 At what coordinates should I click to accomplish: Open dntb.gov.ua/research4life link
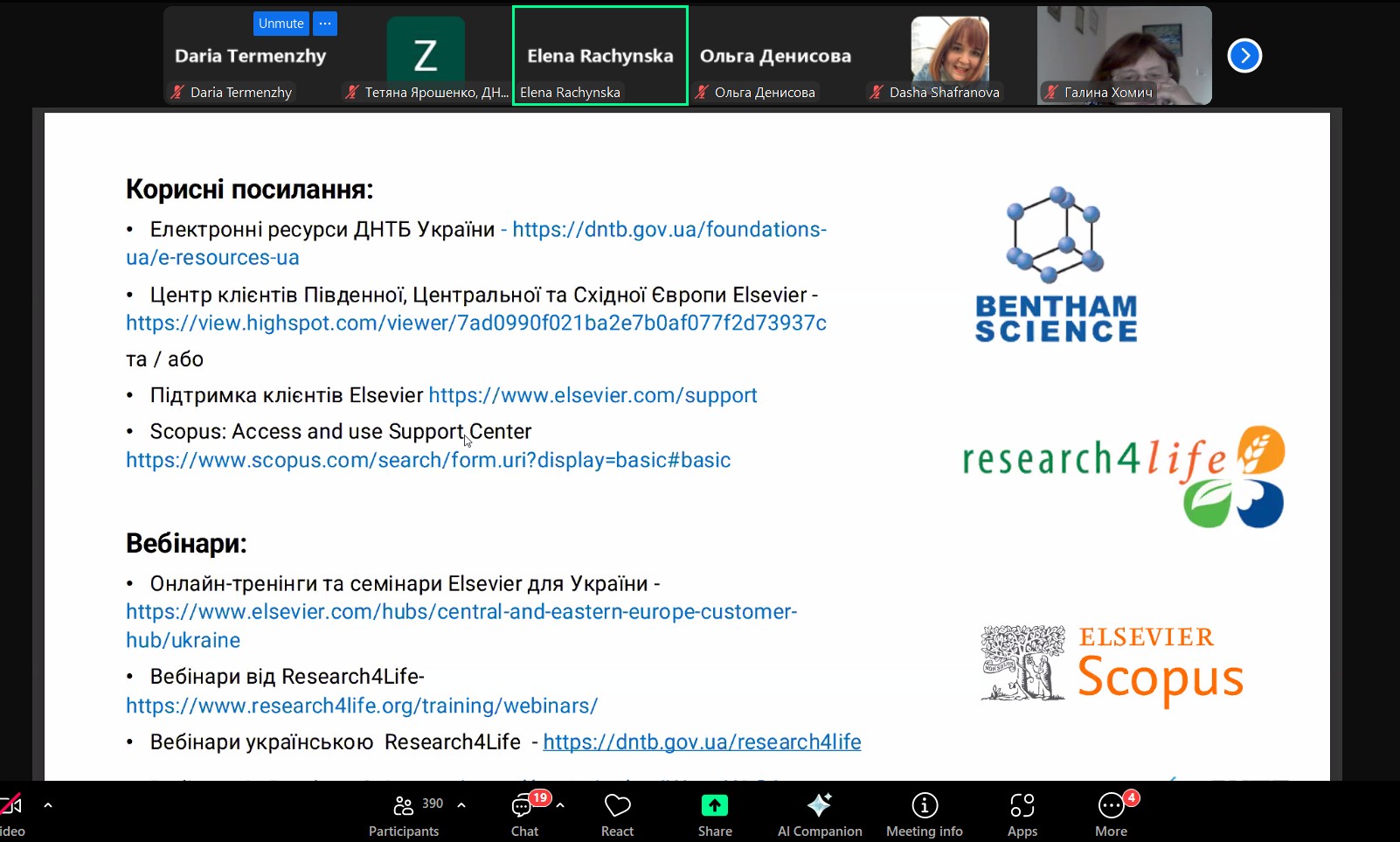pos(703,742)
